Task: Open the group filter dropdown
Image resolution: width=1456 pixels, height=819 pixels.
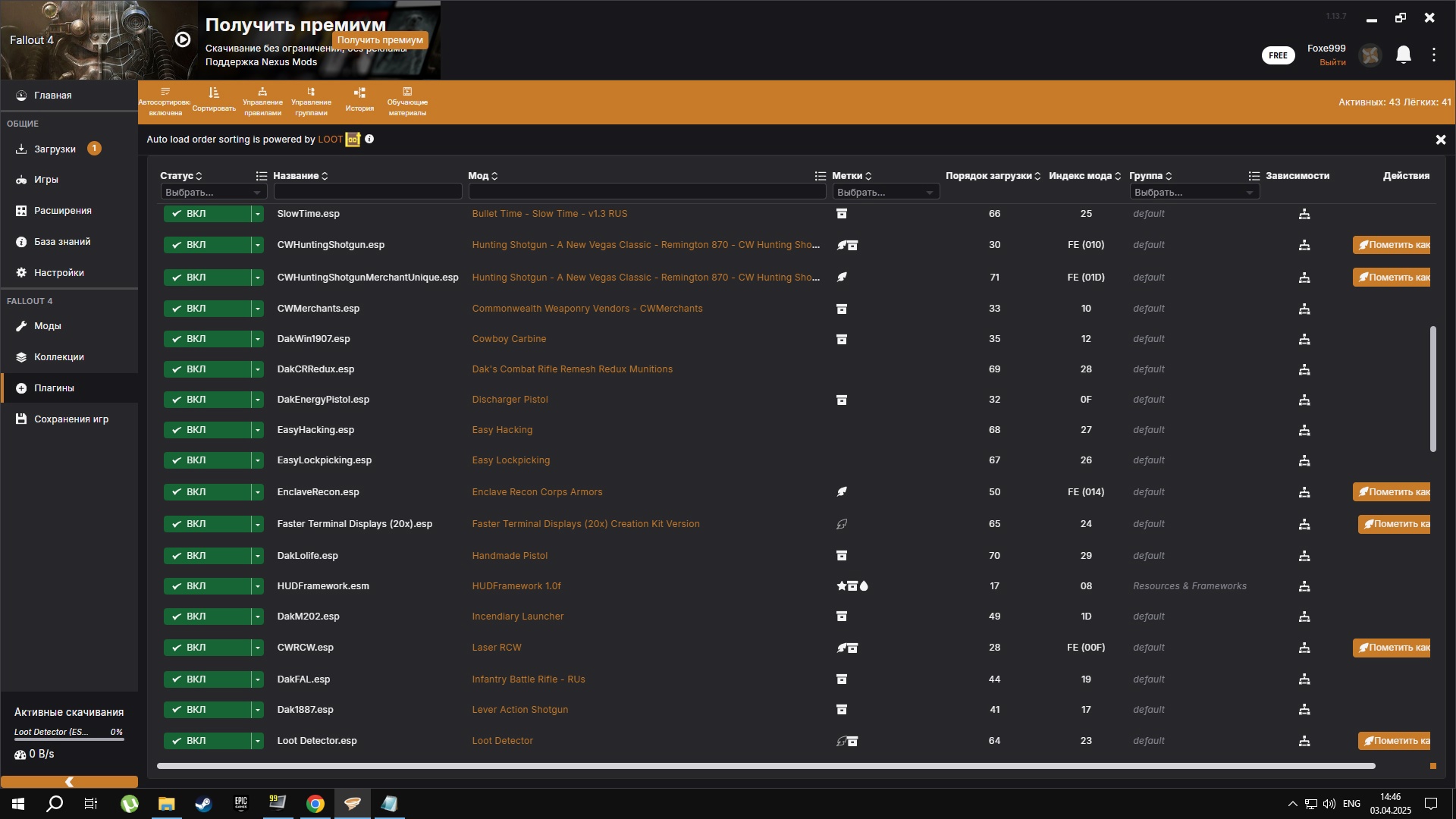Action: pyautogui.click(x=1194, y=193)
